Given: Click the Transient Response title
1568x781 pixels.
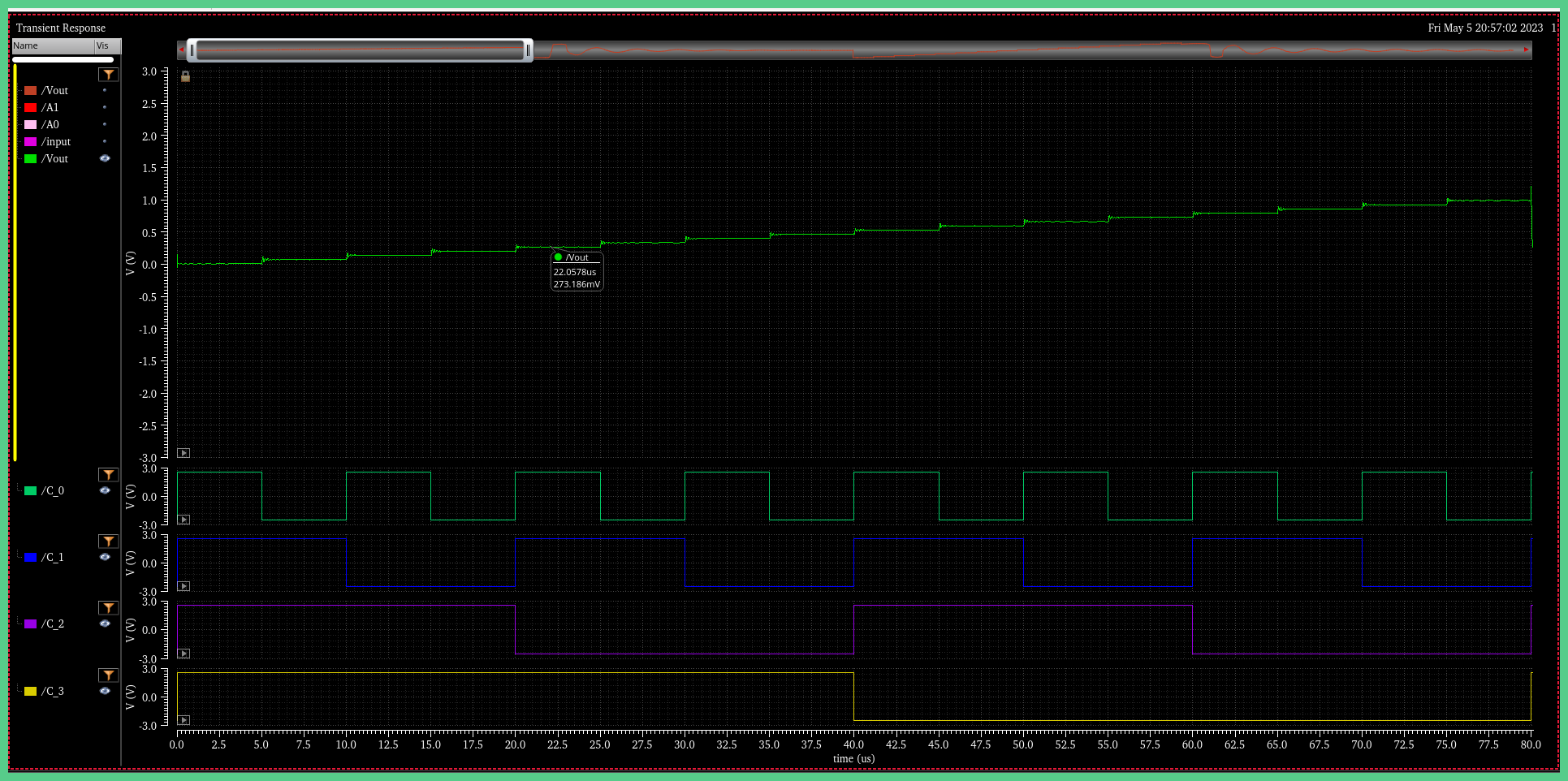Looking at the screenshot, I should [x=61, y=28].
